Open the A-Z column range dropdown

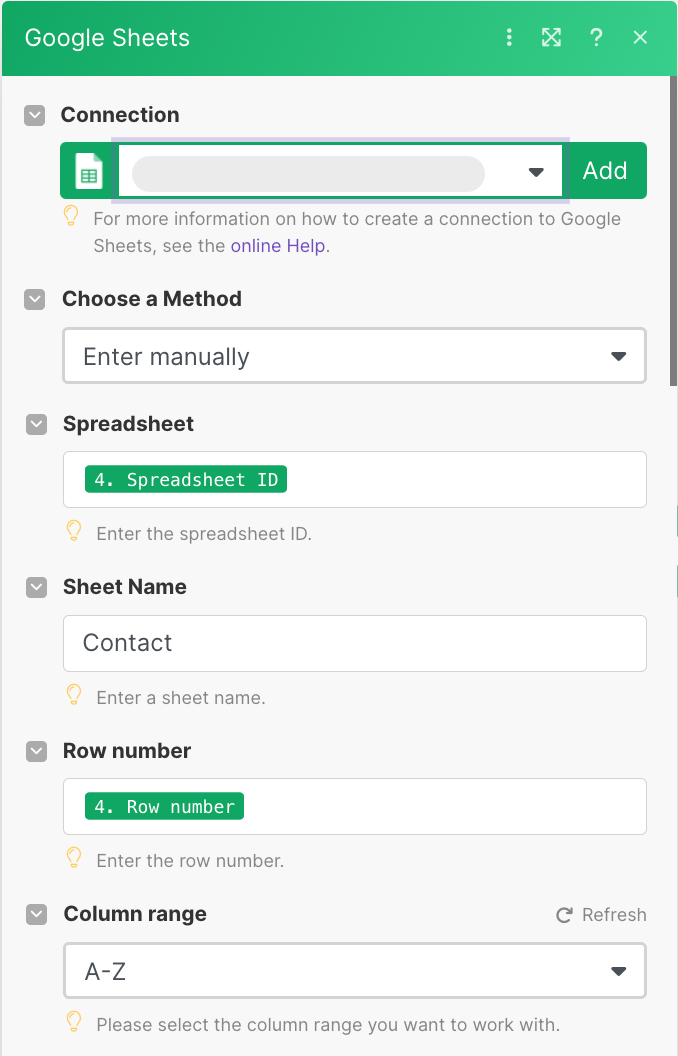coord(355,971)
